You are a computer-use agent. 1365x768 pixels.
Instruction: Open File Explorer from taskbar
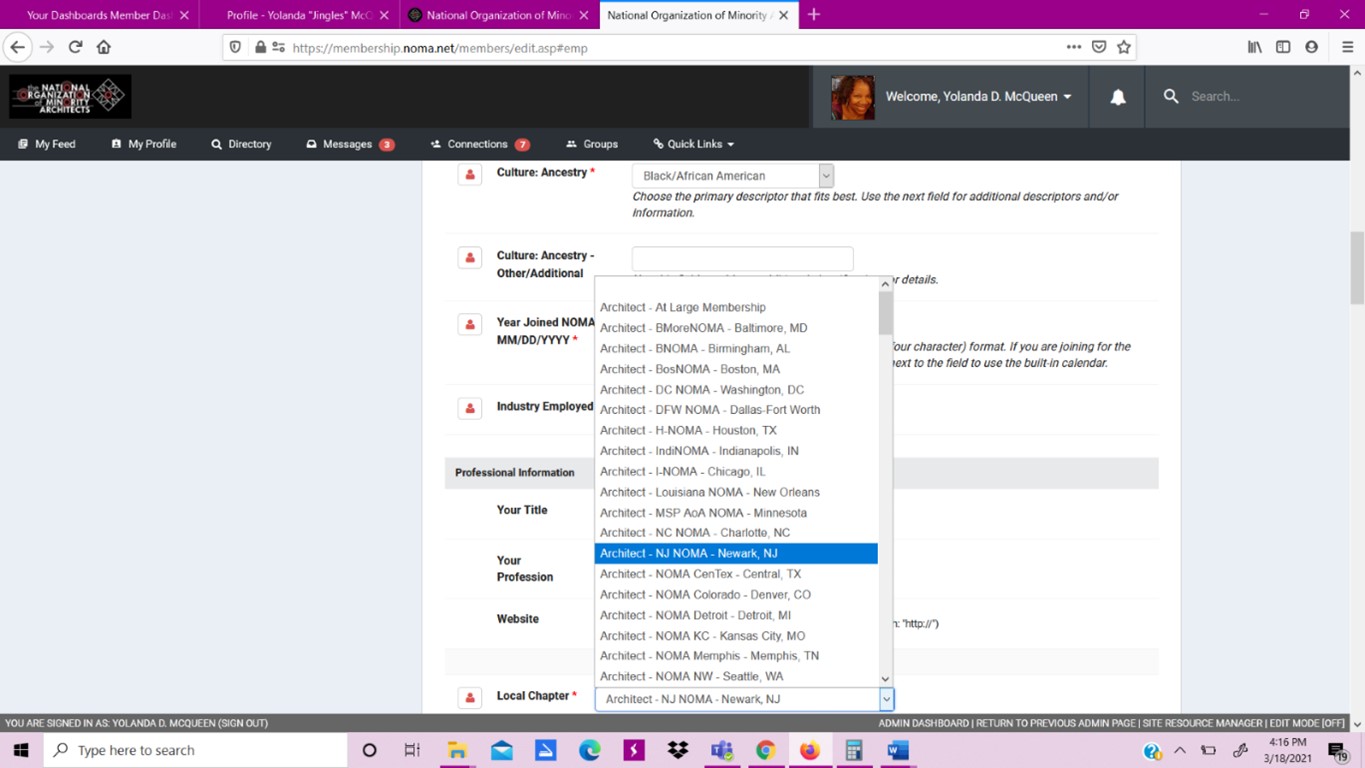point(457,750)
